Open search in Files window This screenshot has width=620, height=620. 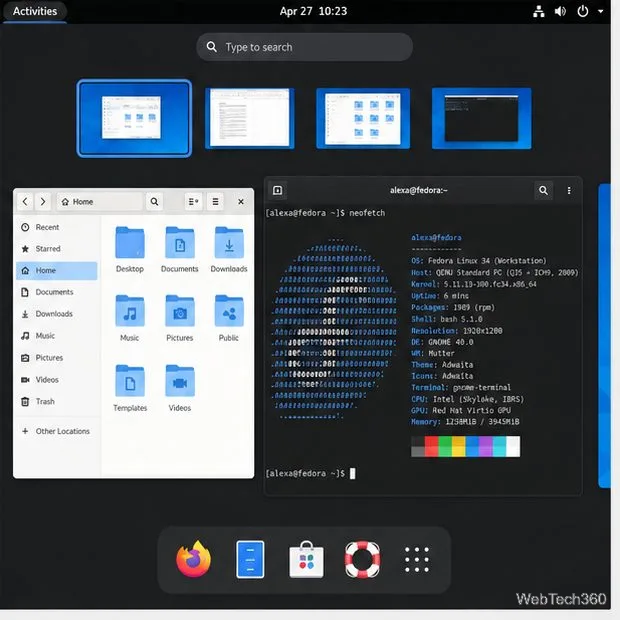[x=154, y=202]
